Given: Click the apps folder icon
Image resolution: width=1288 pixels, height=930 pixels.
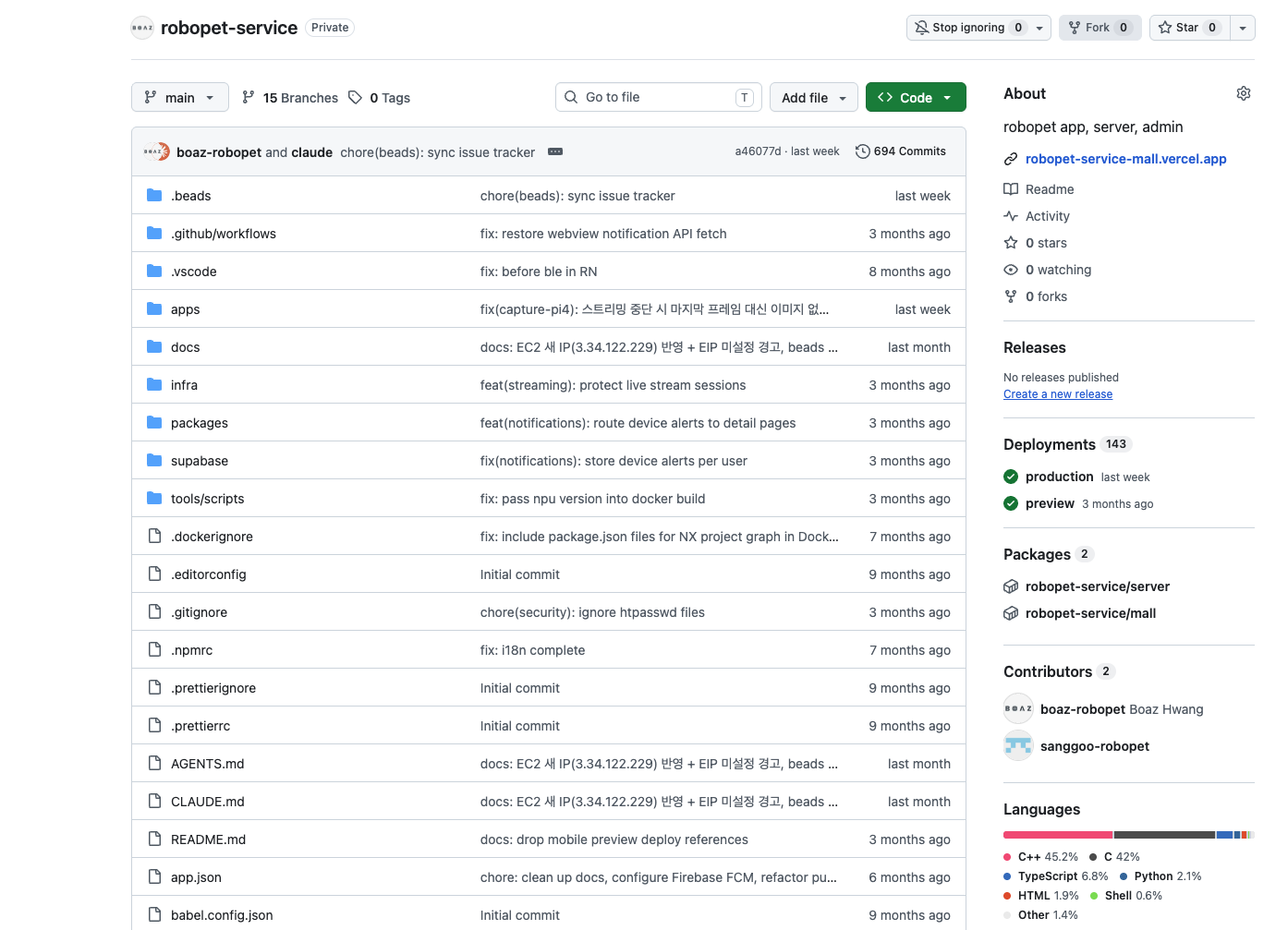Looking at the screenshot, I should click(154, 309).
